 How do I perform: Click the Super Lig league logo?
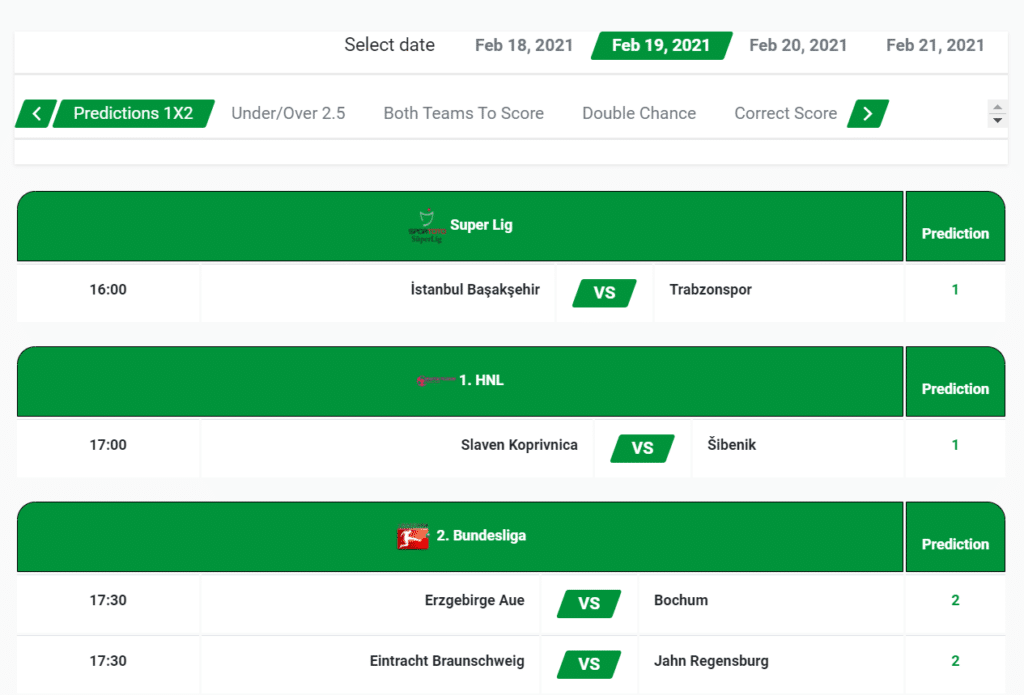[430, 224]
